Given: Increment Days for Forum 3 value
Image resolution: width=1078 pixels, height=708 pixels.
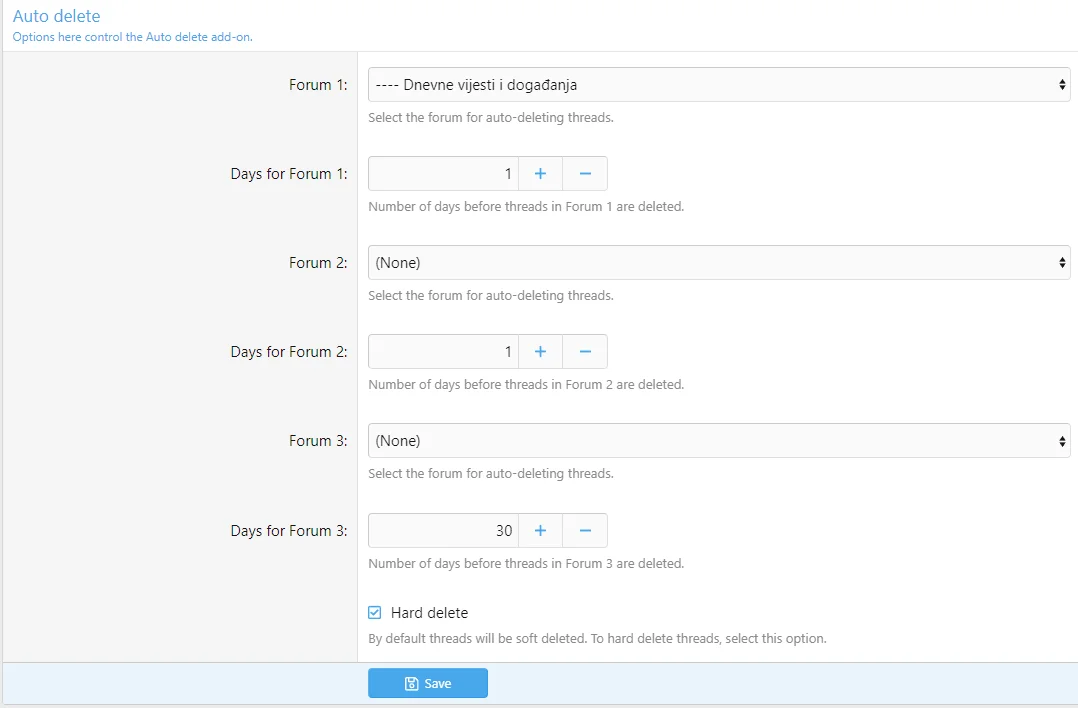Looking at the screenshot, I should click(x=540, y=531).
